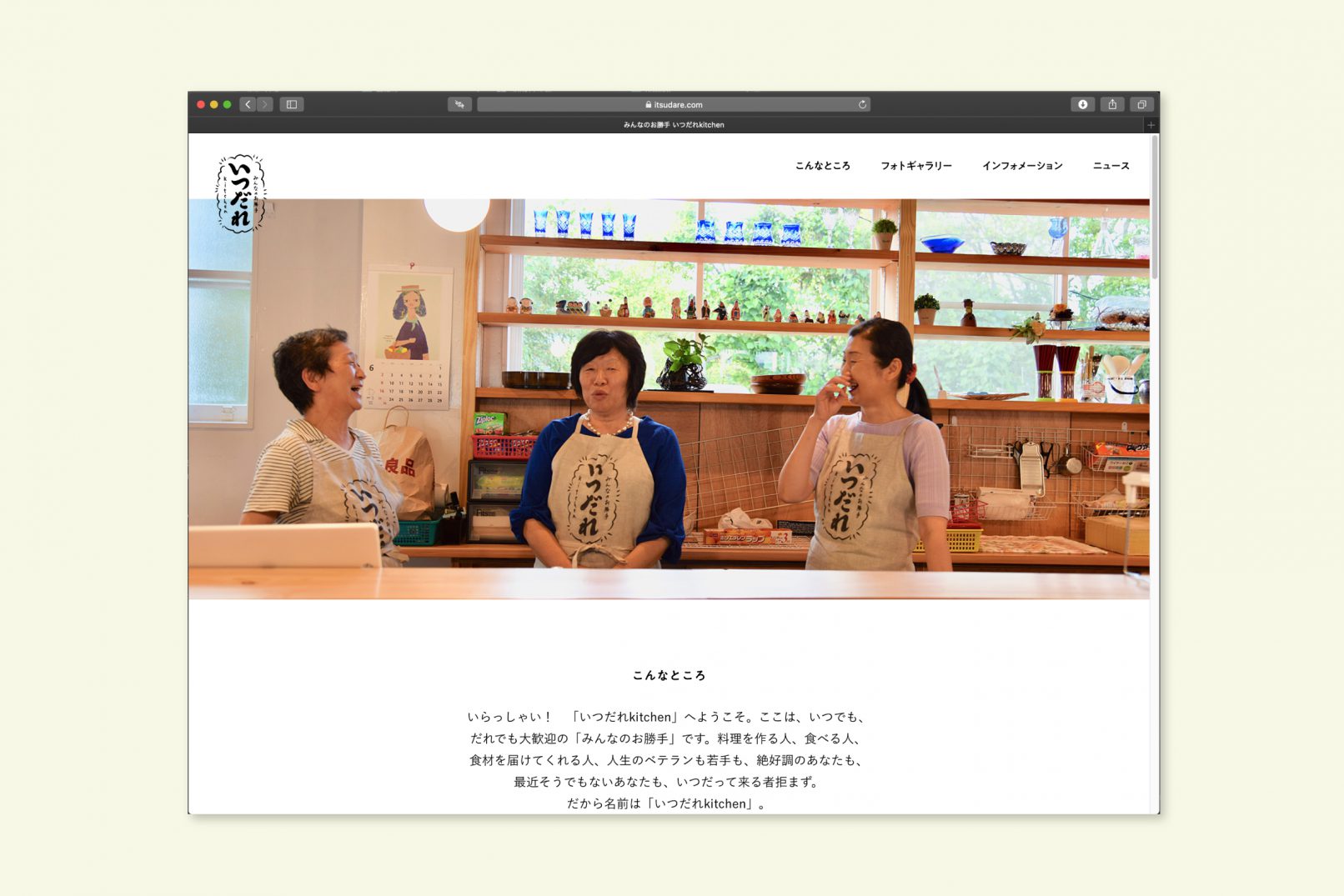Toggle the Safari sidebar
Screen dimensions: 1344x896
coord(292,104)
